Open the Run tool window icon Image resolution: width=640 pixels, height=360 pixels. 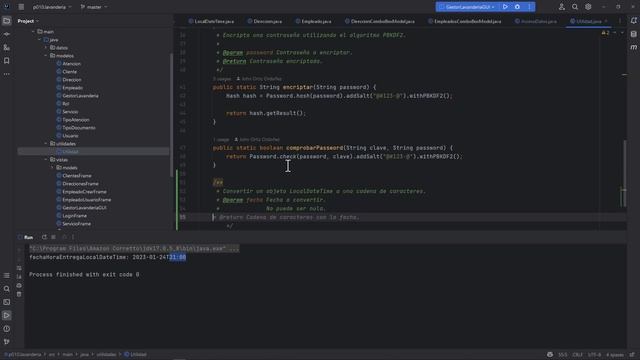(x=7, y=316)
